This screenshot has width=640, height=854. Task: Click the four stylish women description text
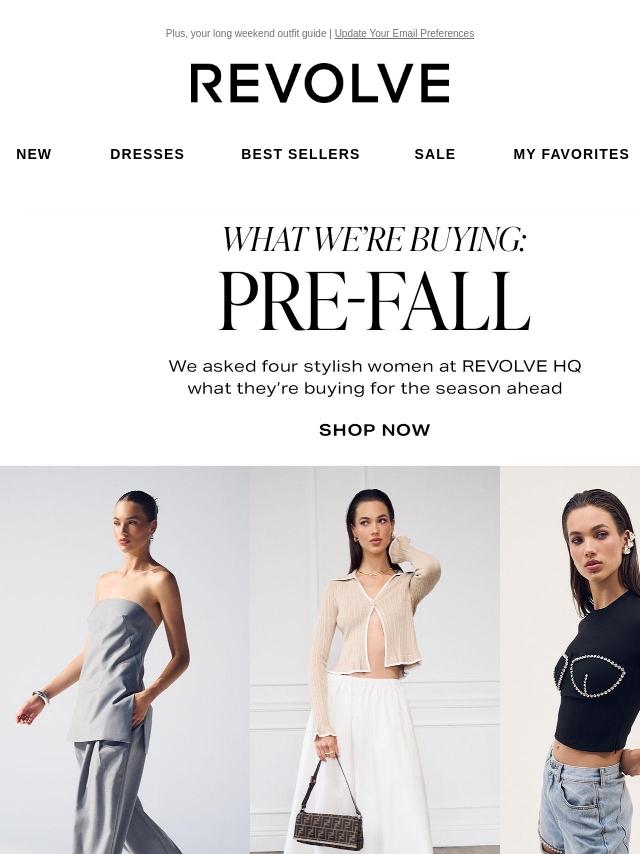tap(375, 377)
